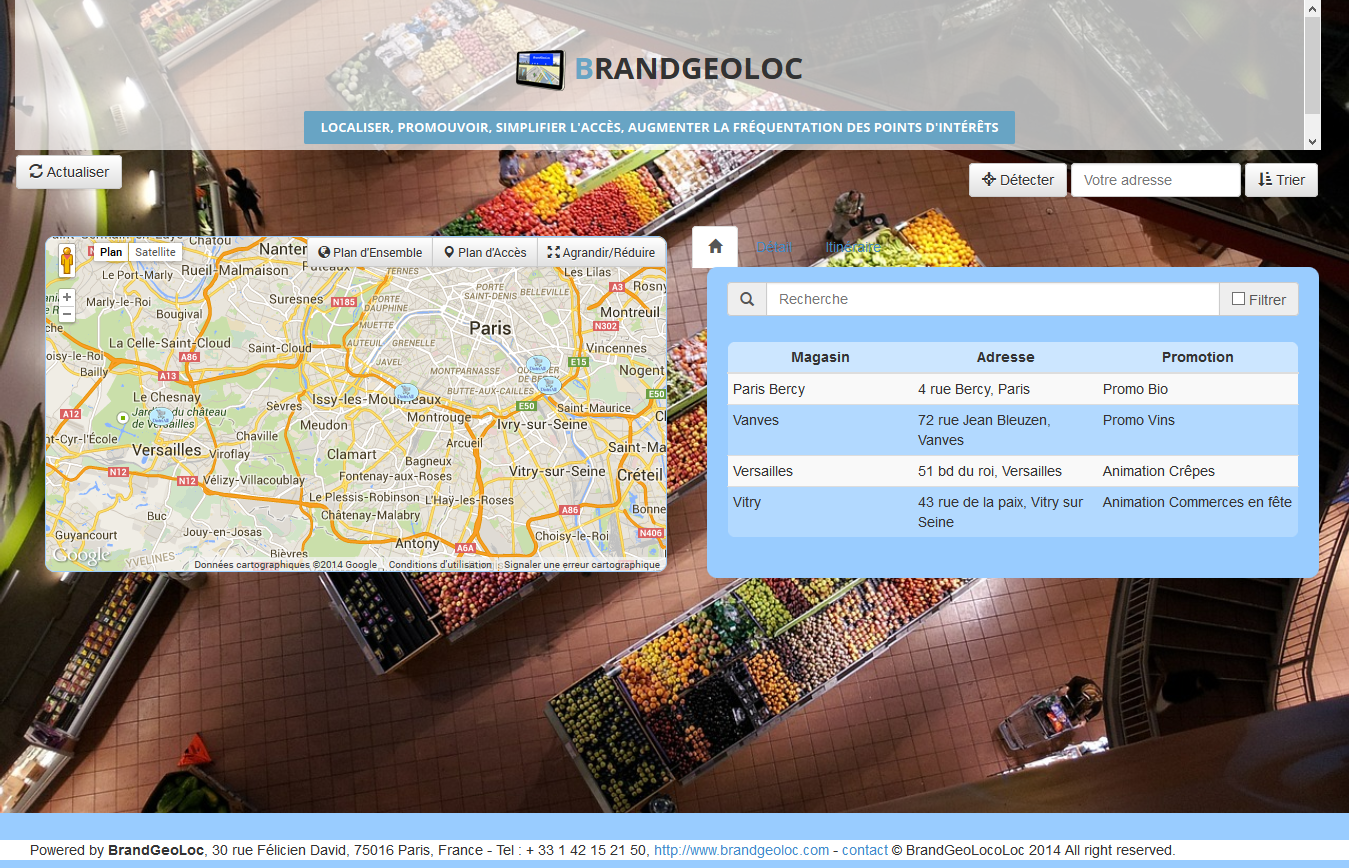Viewport: 1349px width, 868px height.
Task: Select the Street View pegman on the map
Action: click(68, 260)
